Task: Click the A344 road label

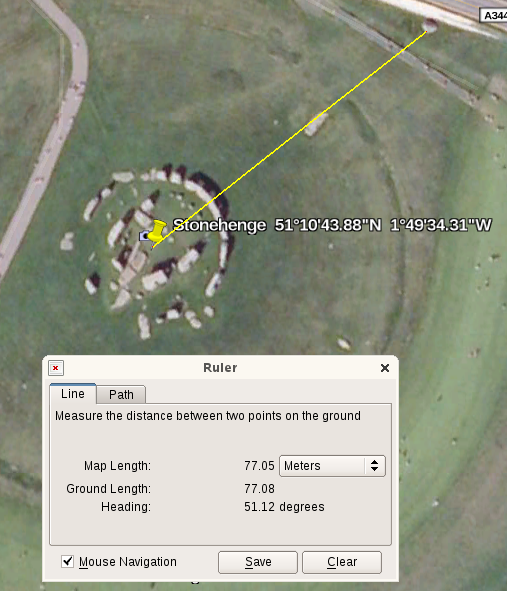Action: point(494,15)
